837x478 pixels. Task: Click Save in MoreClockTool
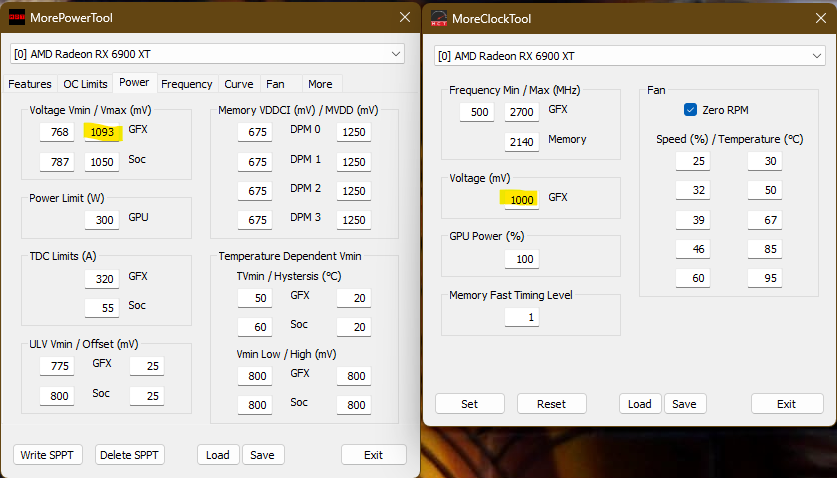tap(685, 404)
